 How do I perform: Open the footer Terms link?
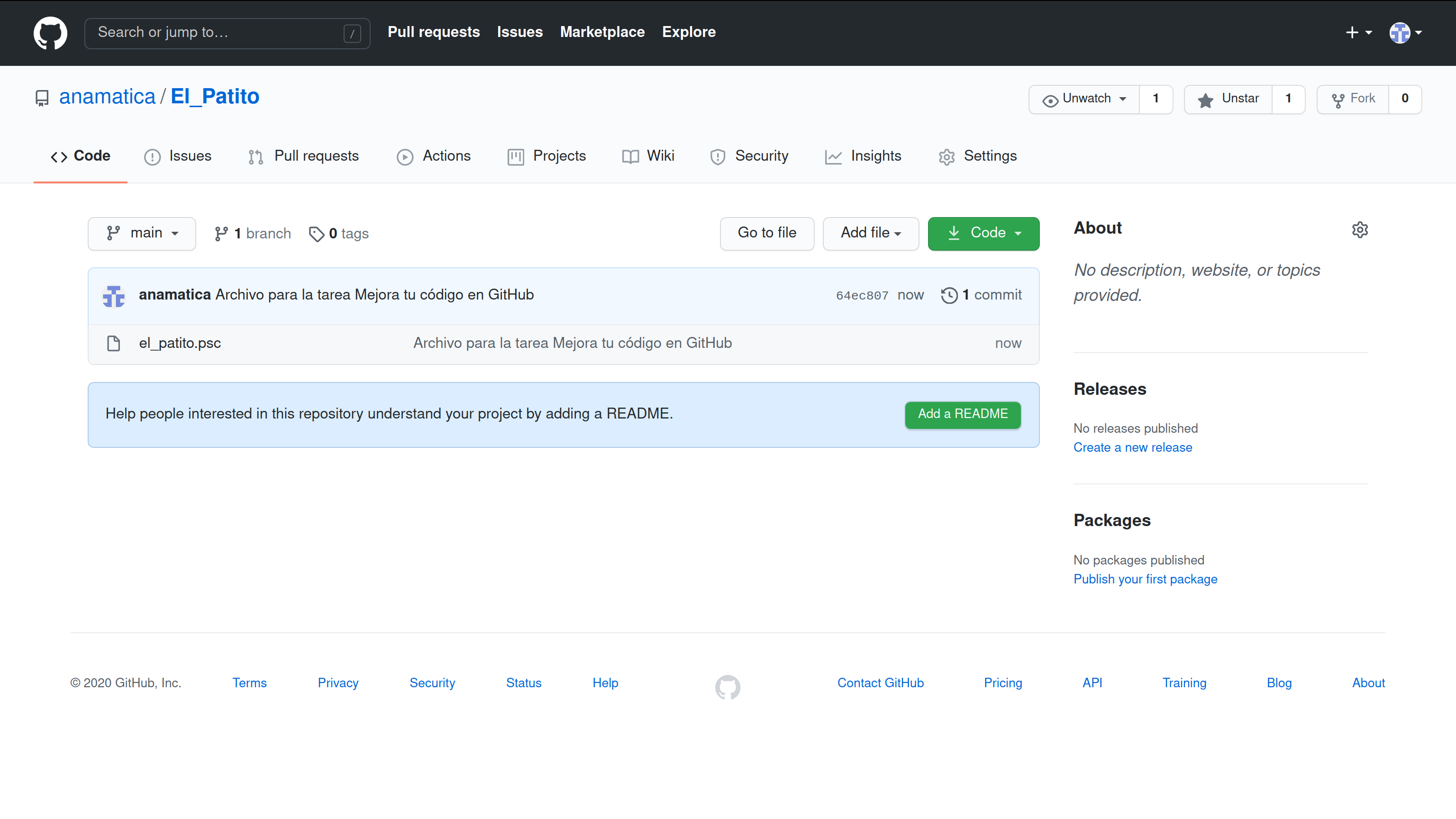tap(249, 683)
